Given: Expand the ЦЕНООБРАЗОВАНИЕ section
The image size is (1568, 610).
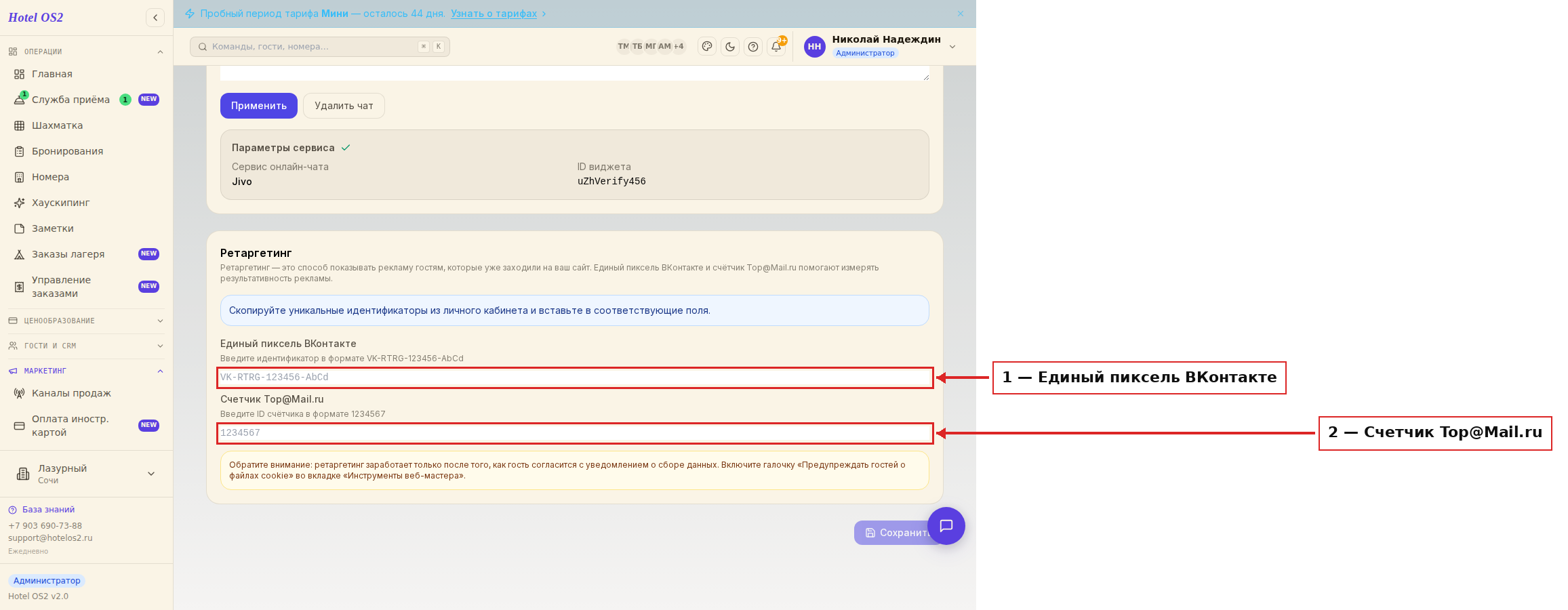Looking at the screenshot, I should tap(87, 321).
